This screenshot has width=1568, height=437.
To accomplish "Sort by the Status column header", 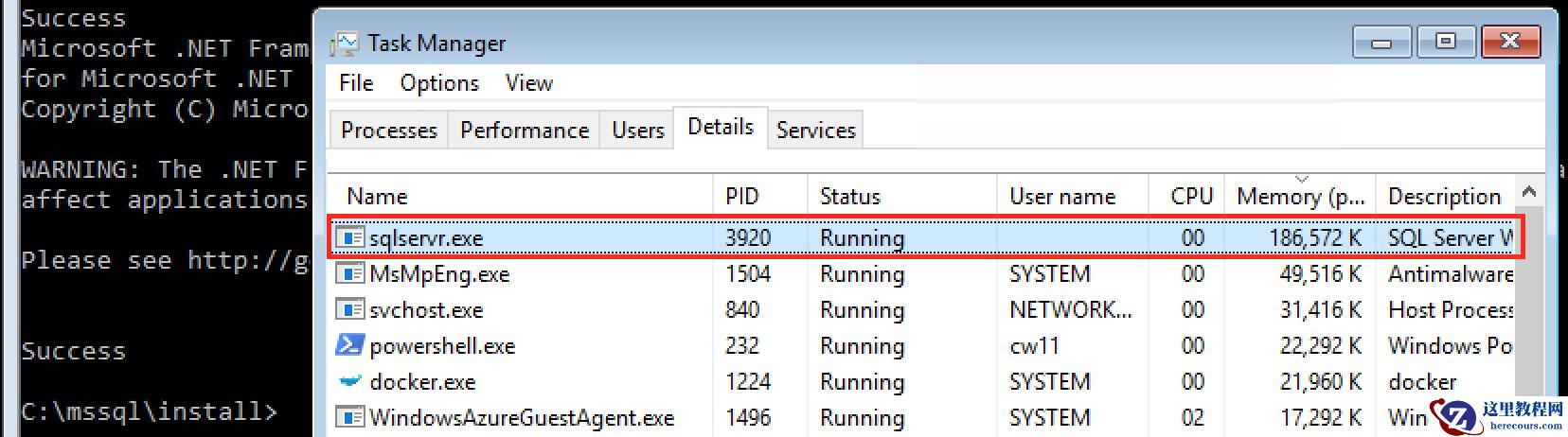I will tap(902, 196).
